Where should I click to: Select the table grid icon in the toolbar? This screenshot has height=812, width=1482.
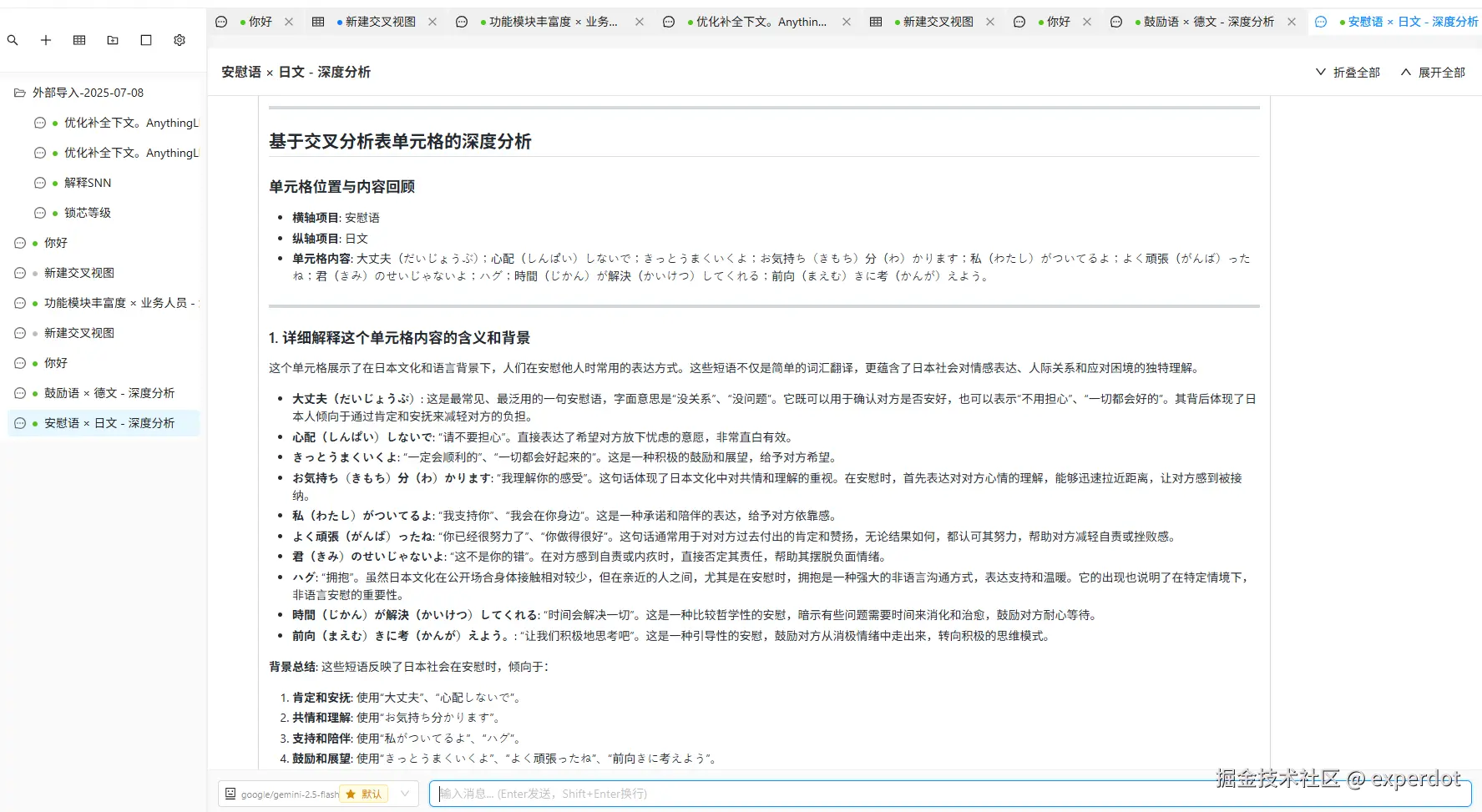[x=79, y=39]
